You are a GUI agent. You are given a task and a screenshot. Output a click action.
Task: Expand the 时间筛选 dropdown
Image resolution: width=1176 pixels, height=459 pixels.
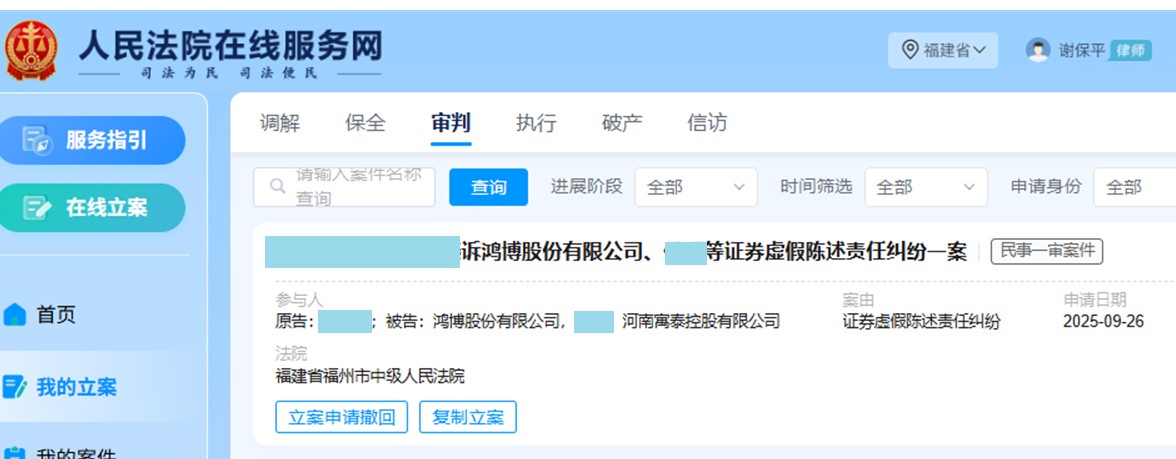click(926, 187)
